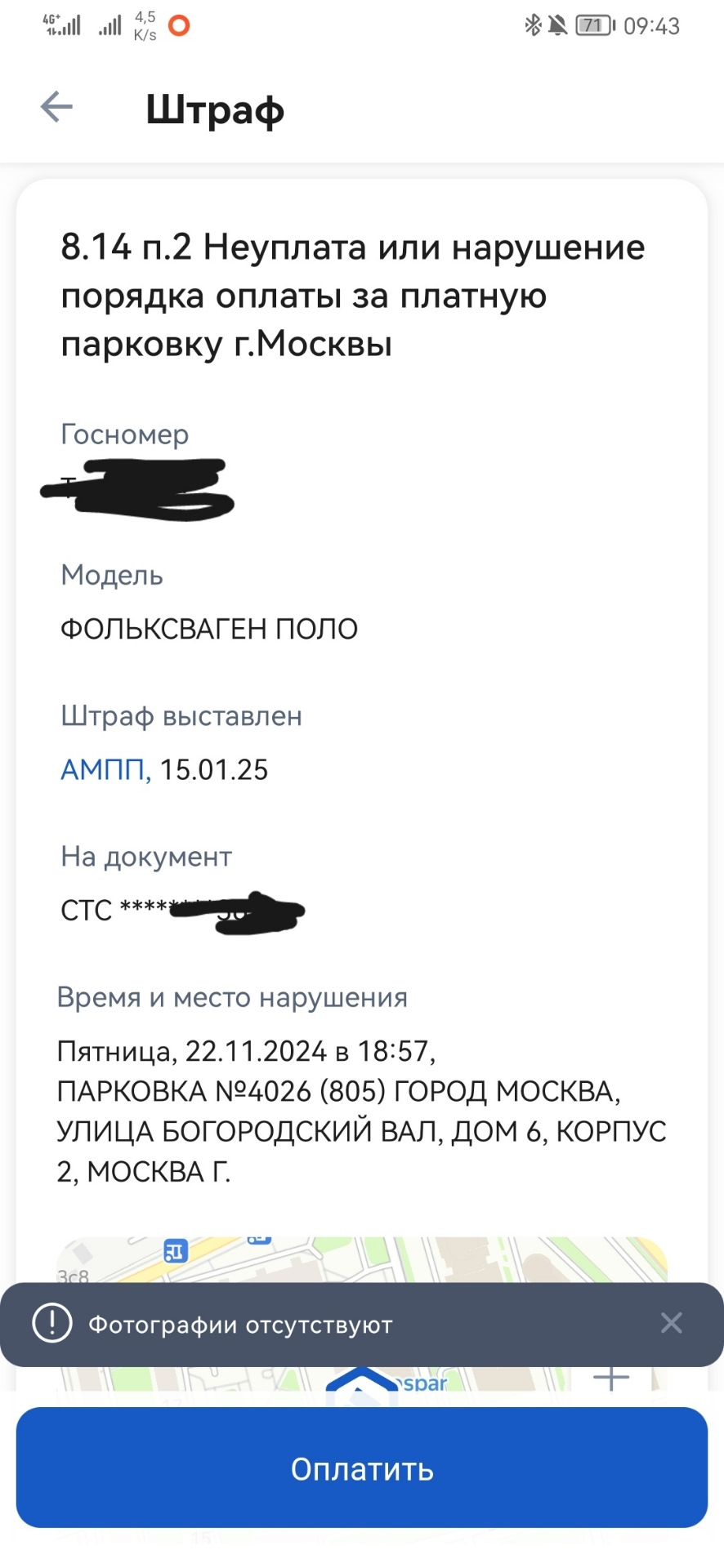Tap the back arrow in the header
The width and height of the screenshot is (724, 1568).
click(56, 107)
